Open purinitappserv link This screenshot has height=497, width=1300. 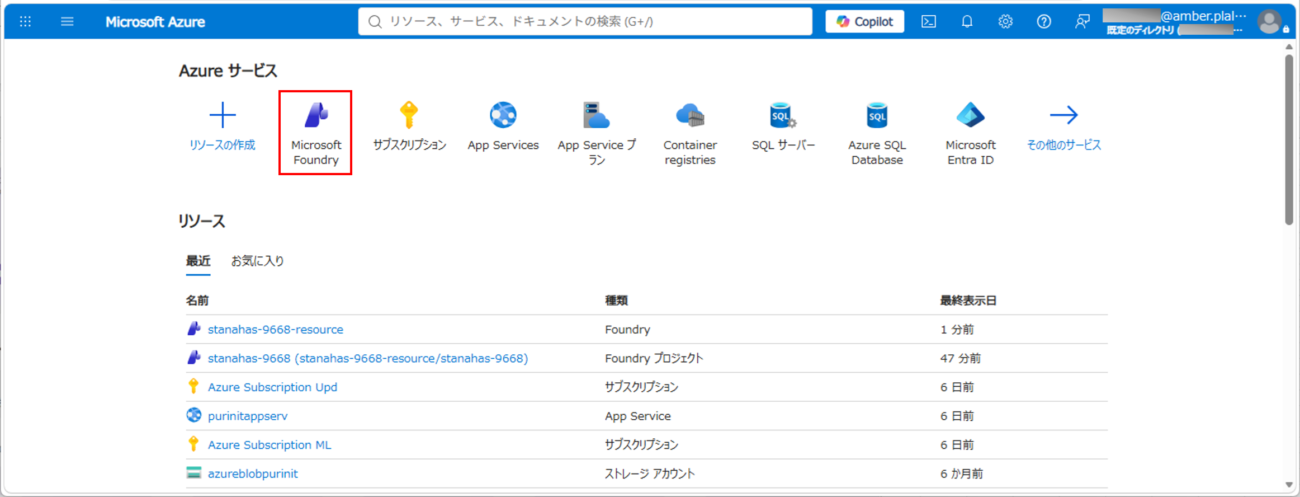[247, 416]
